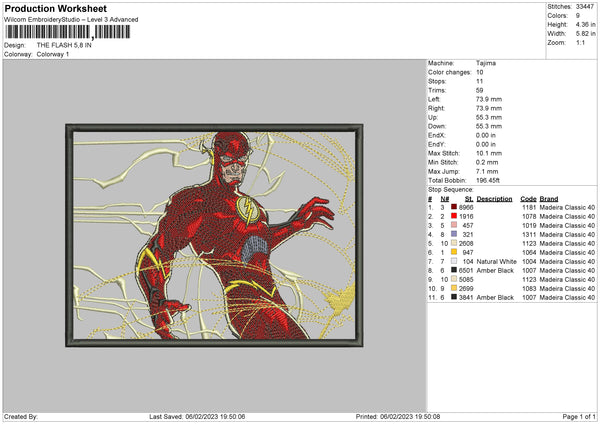Click the Max Stitch value '10.1 mm'
The image size is (600, 424).
(489, 153)
